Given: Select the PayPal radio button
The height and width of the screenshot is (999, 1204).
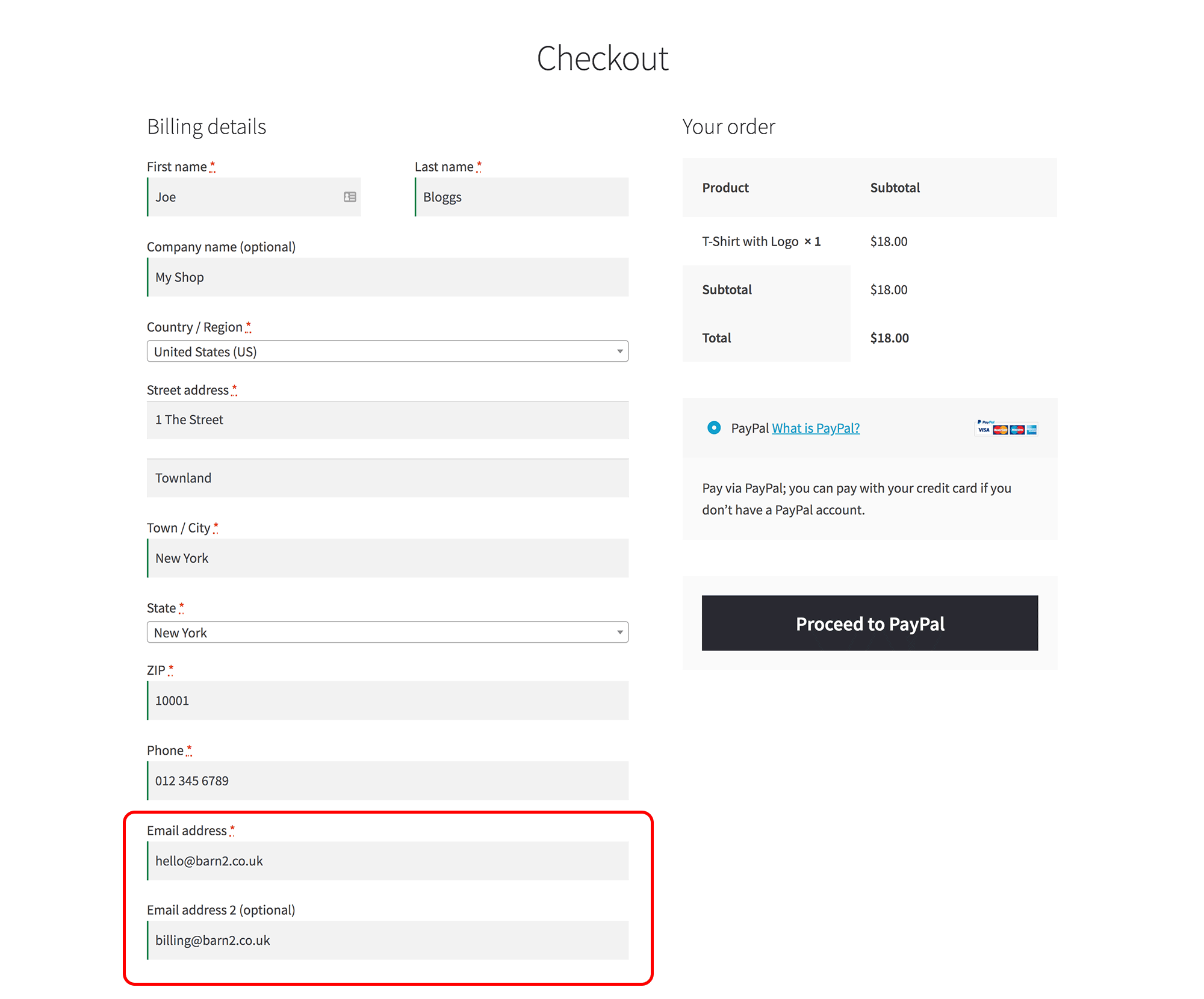Looking at the screenshot, I should point(714,428).
